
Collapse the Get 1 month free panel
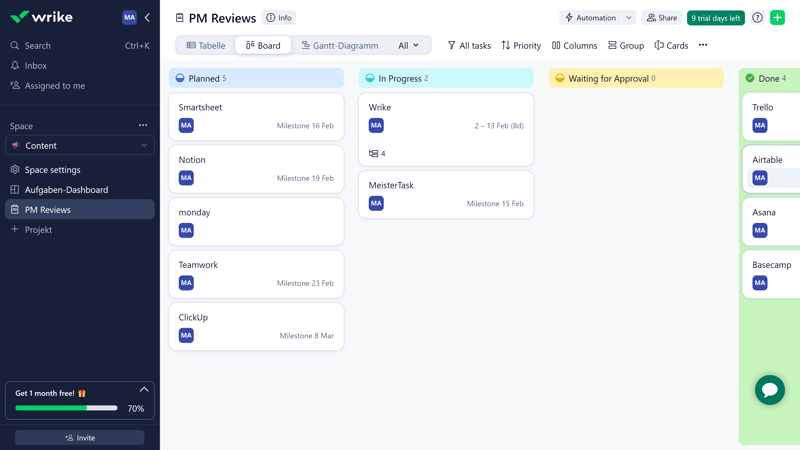(144, 390)
